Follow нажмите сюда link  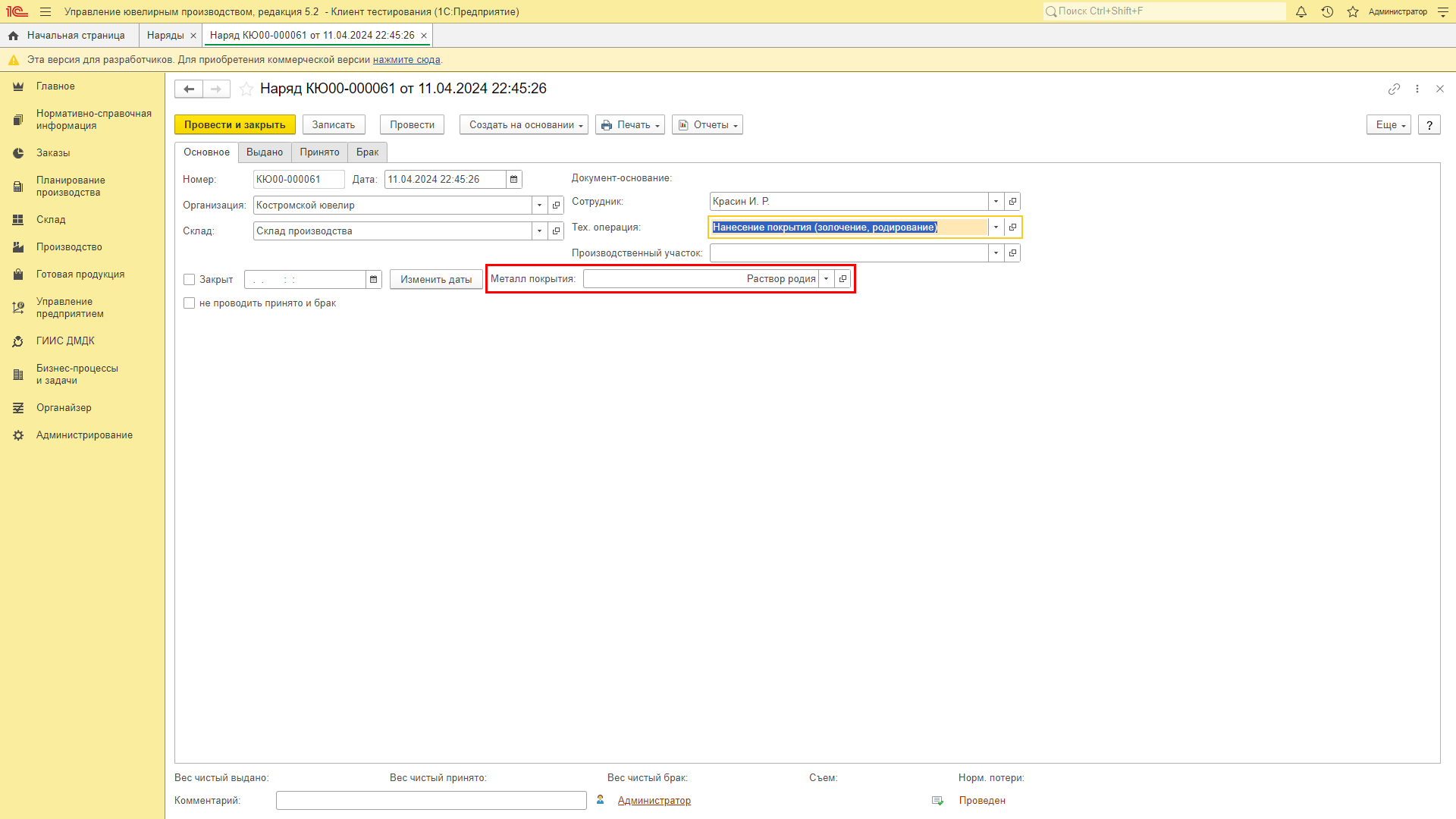point(406,60)
